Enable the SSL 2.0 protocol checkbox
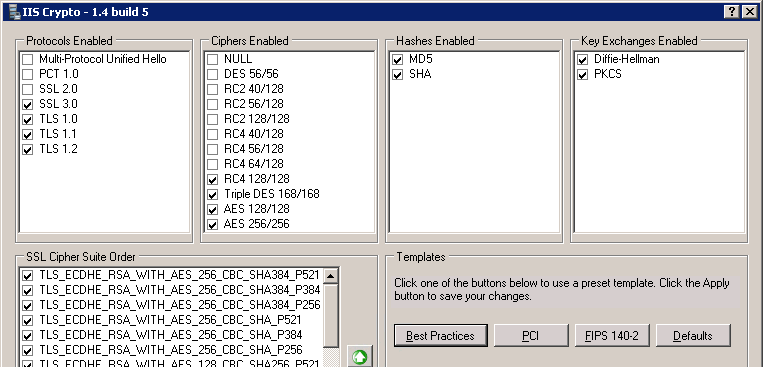This screenshot has height=367, width=763. pyautogui.click(x=28, y=90)
